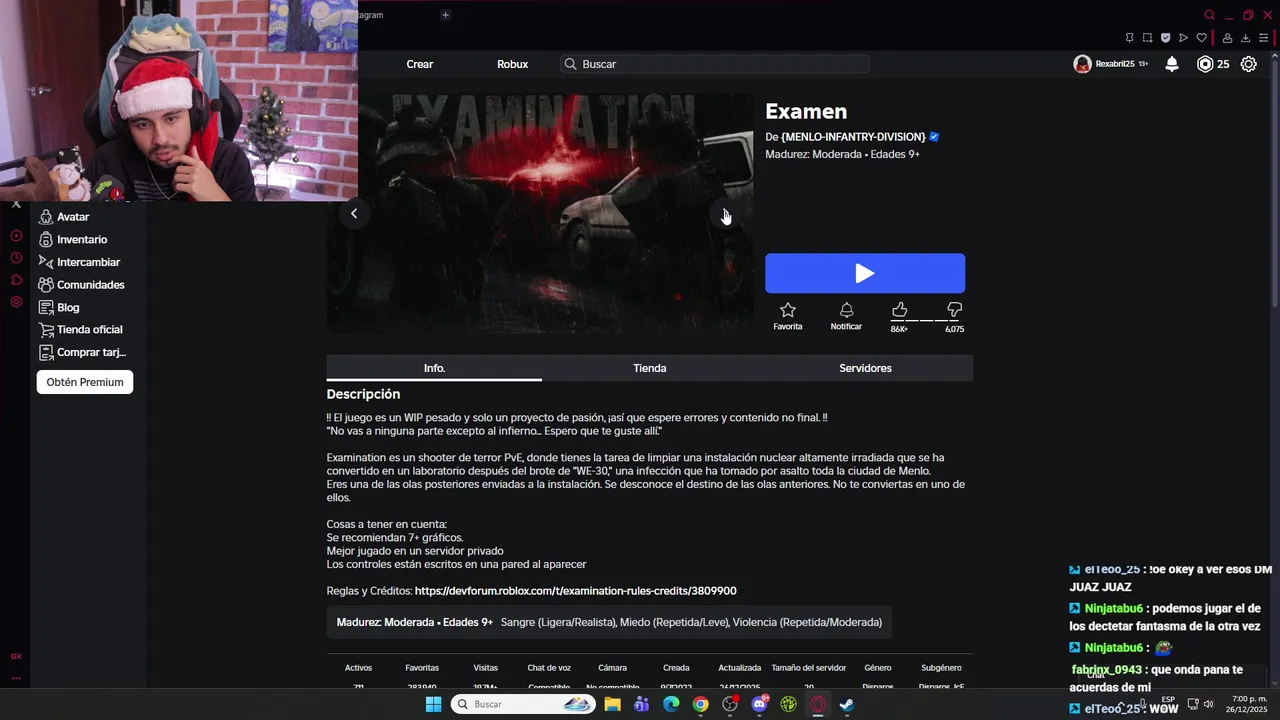Viewport: 1280px width, 720px height.
Task: Open Google Chrome from taskbar
Action: (x=700, y=704)
